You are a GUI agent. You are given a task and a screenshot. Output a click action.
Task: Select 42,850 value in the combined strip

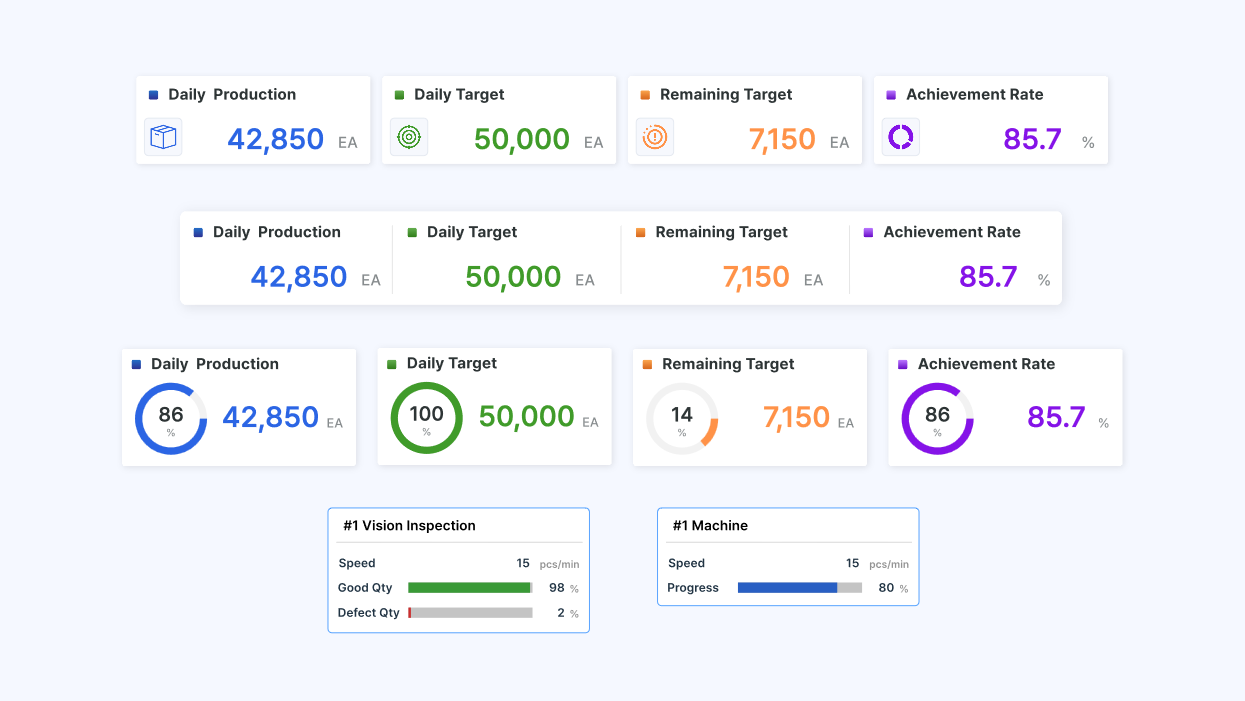click(299, 277)
